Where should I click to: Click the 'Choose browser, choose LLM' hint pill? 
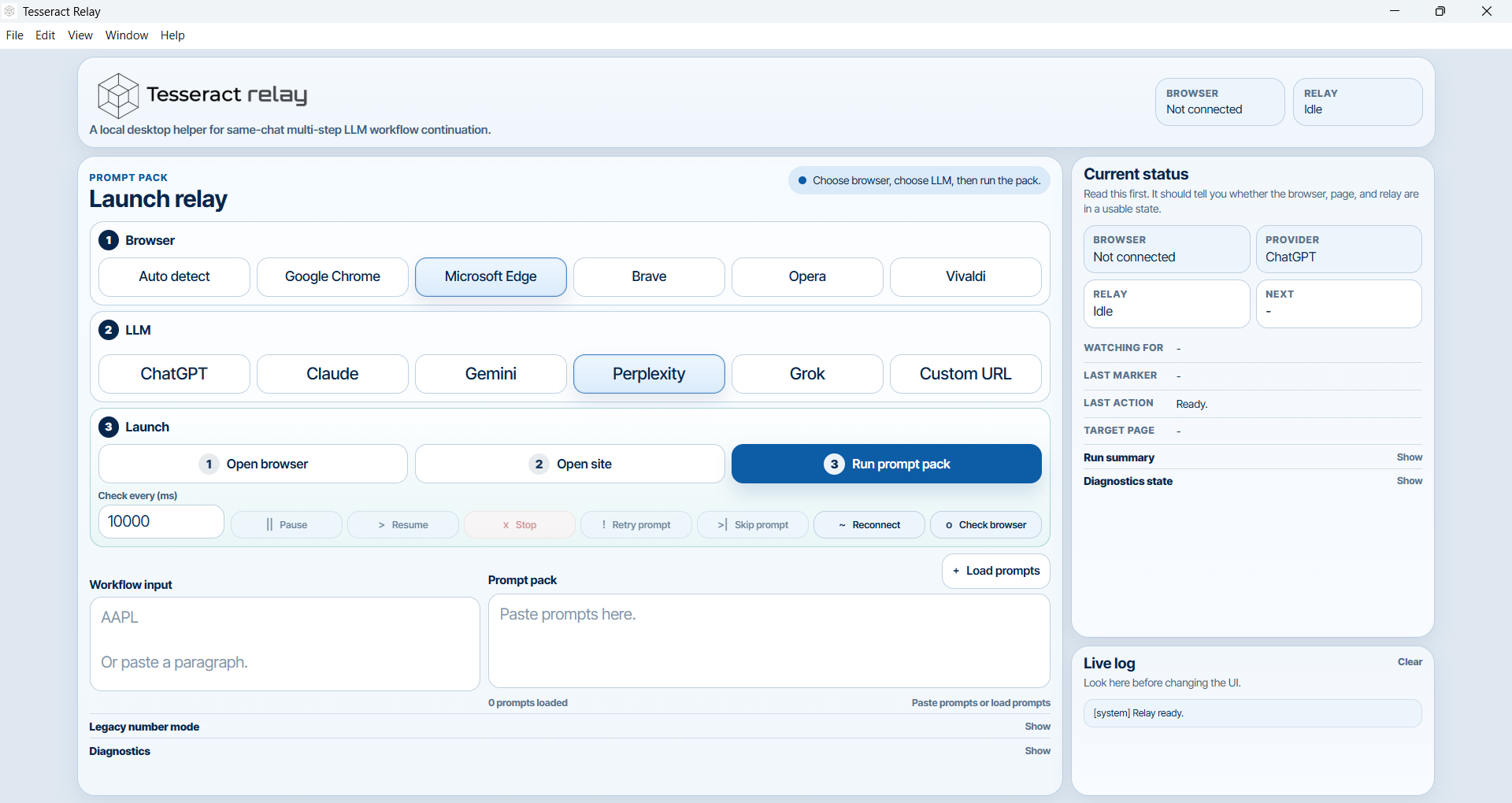pyautogui.click(x=919, y=180)
